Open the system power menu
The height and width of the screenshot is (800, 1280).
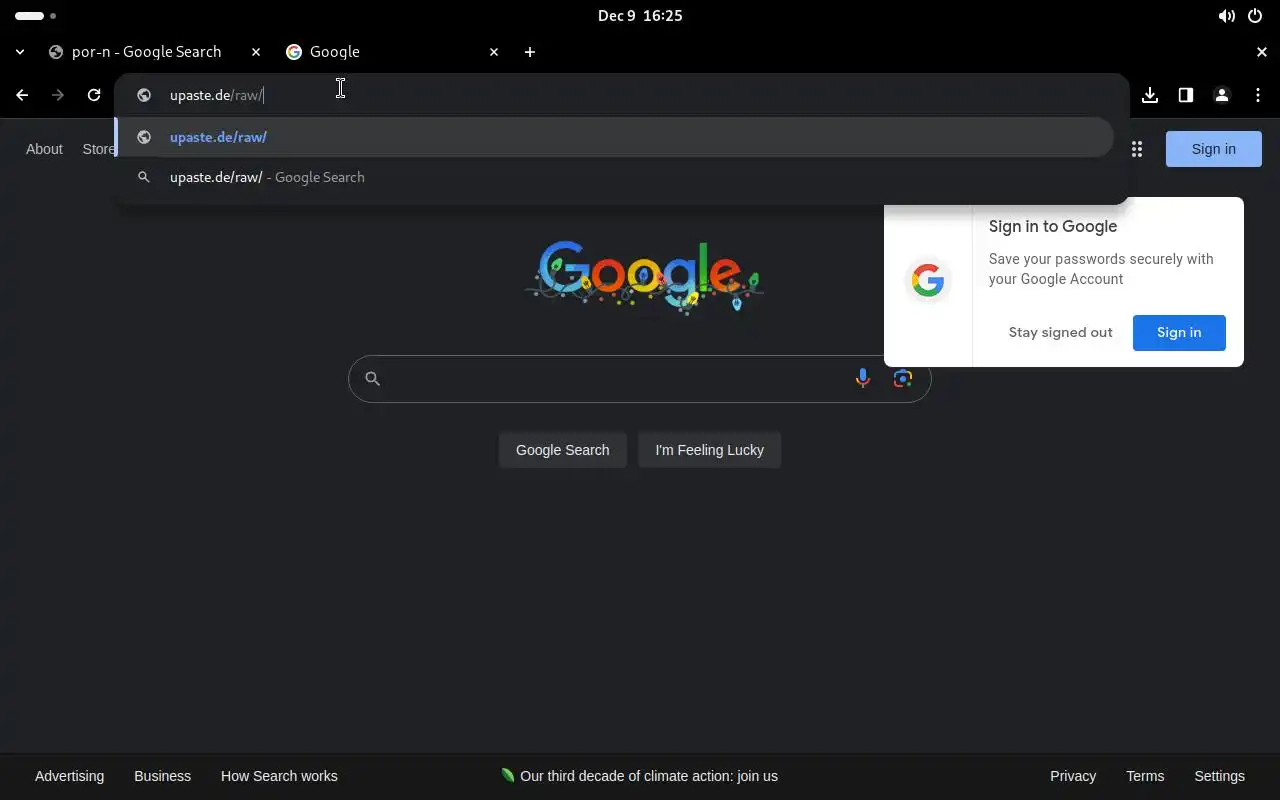point(1255,16)
